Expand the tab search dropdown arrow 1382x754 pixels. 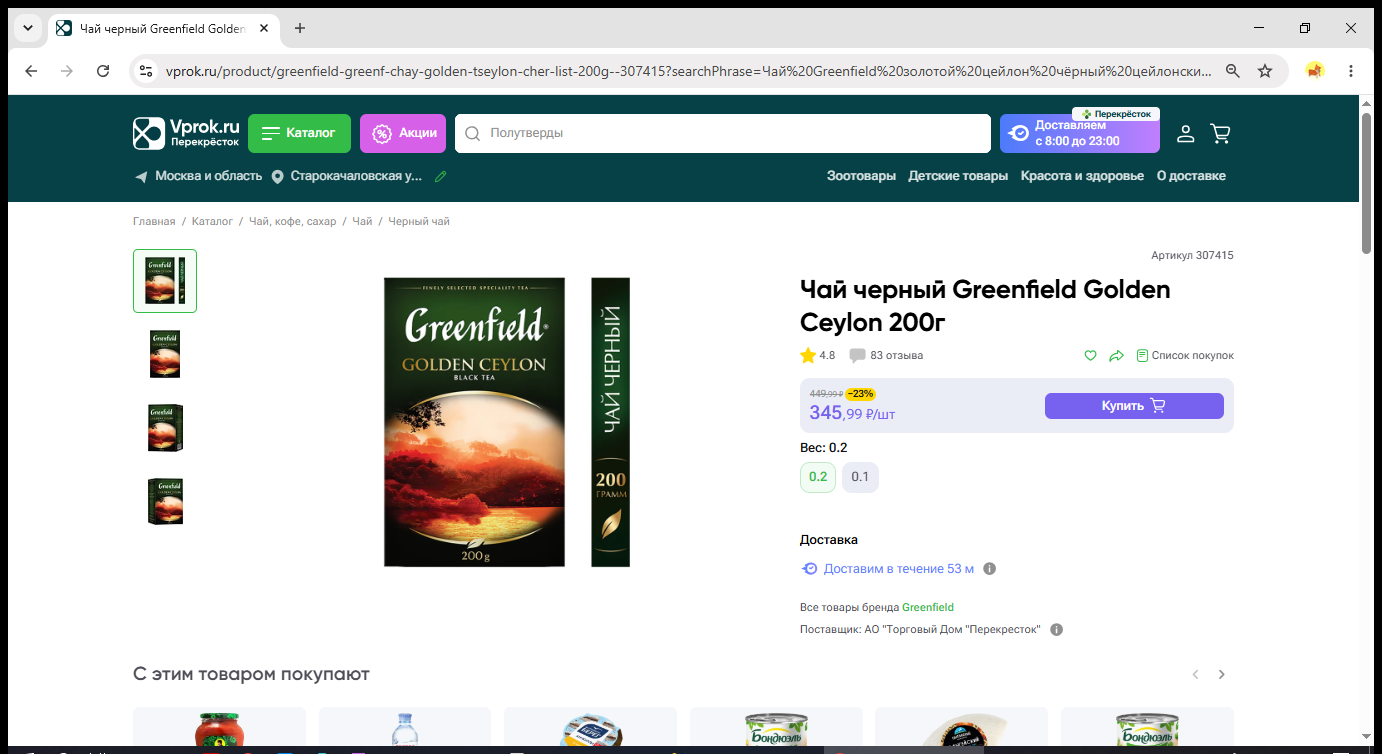coord(26,28)
